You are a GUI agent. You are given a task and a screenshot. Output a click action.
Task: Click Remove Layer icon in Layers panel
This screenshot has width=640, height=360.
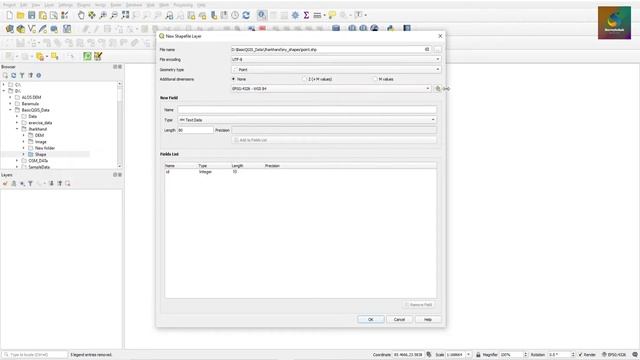coord(68,184)
